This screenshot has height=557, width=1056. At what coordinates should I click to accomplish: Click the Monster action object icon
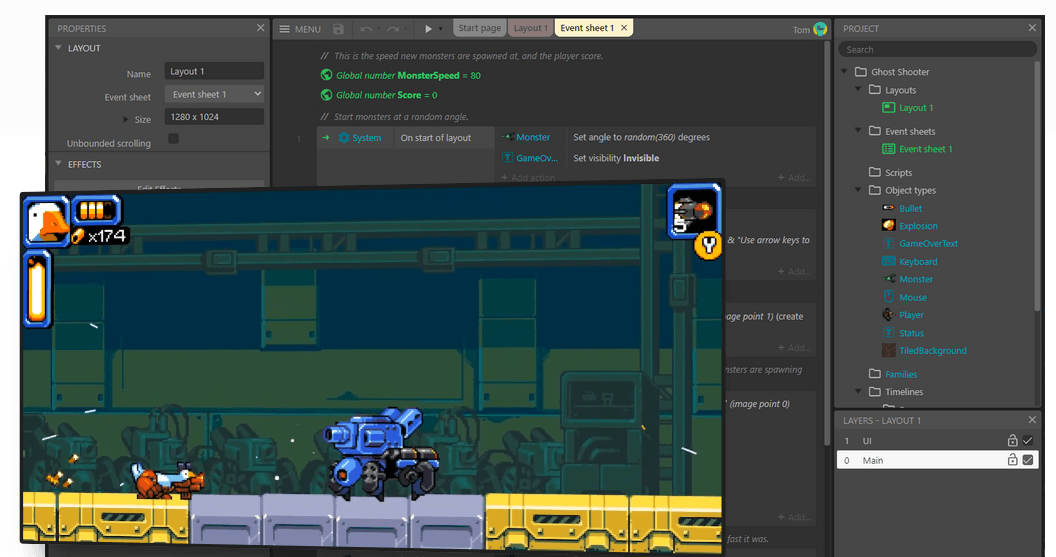pyautogui.click(x=508, y=137)
